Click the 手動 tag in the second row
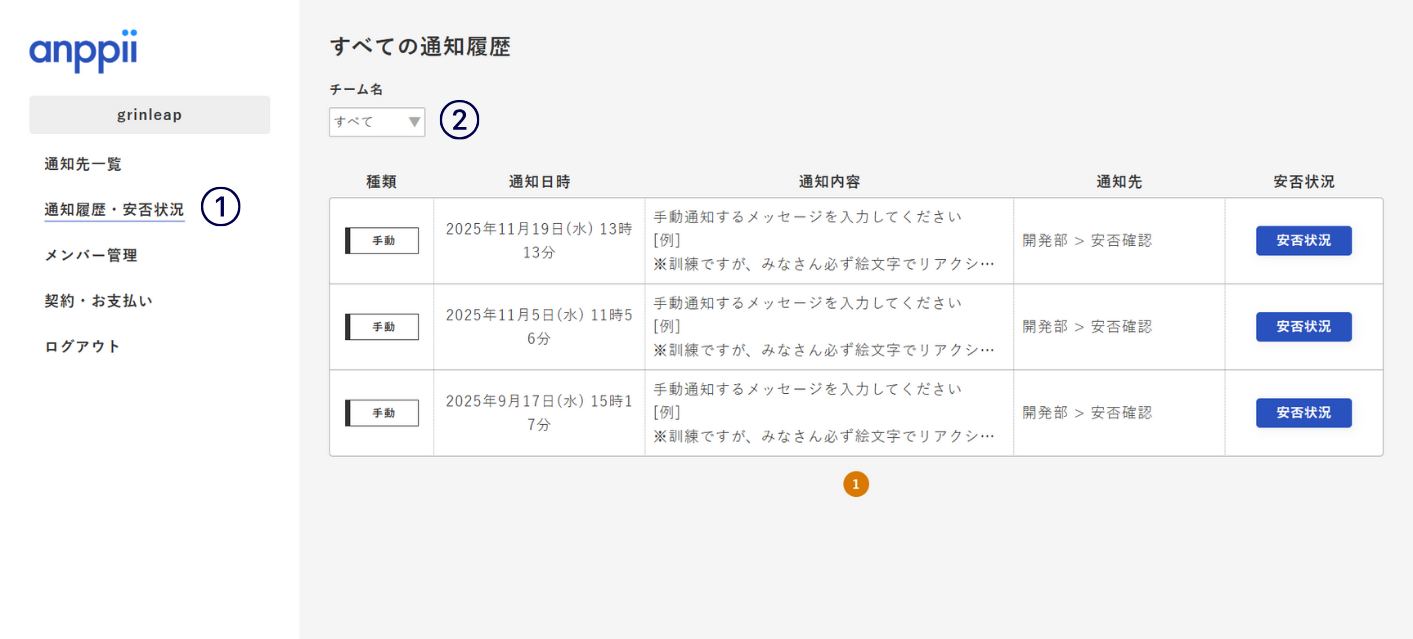 (x=382, y=327)
